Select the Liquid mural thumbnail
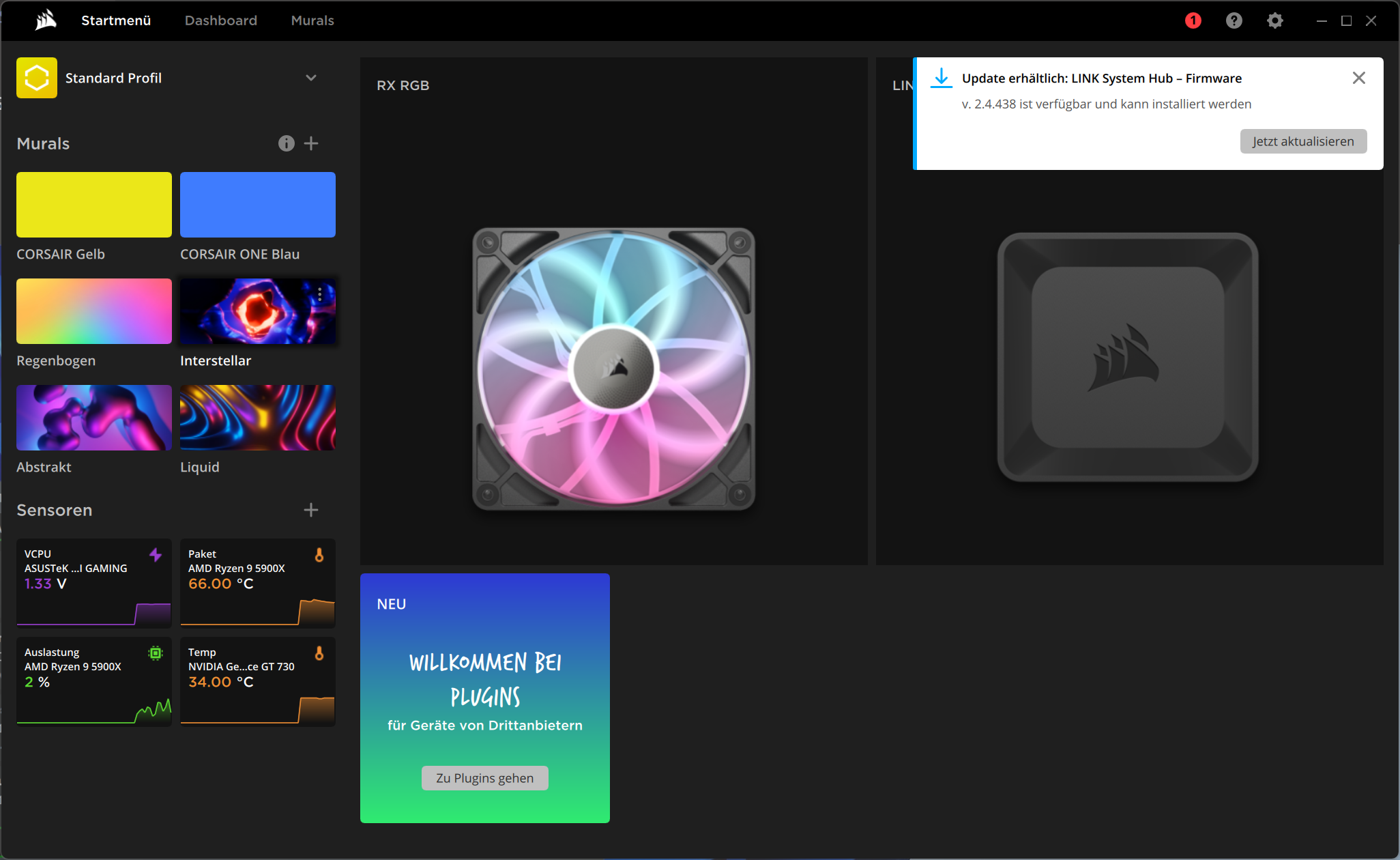Viewport: 1400px width, 860px height. coord(258,418)
